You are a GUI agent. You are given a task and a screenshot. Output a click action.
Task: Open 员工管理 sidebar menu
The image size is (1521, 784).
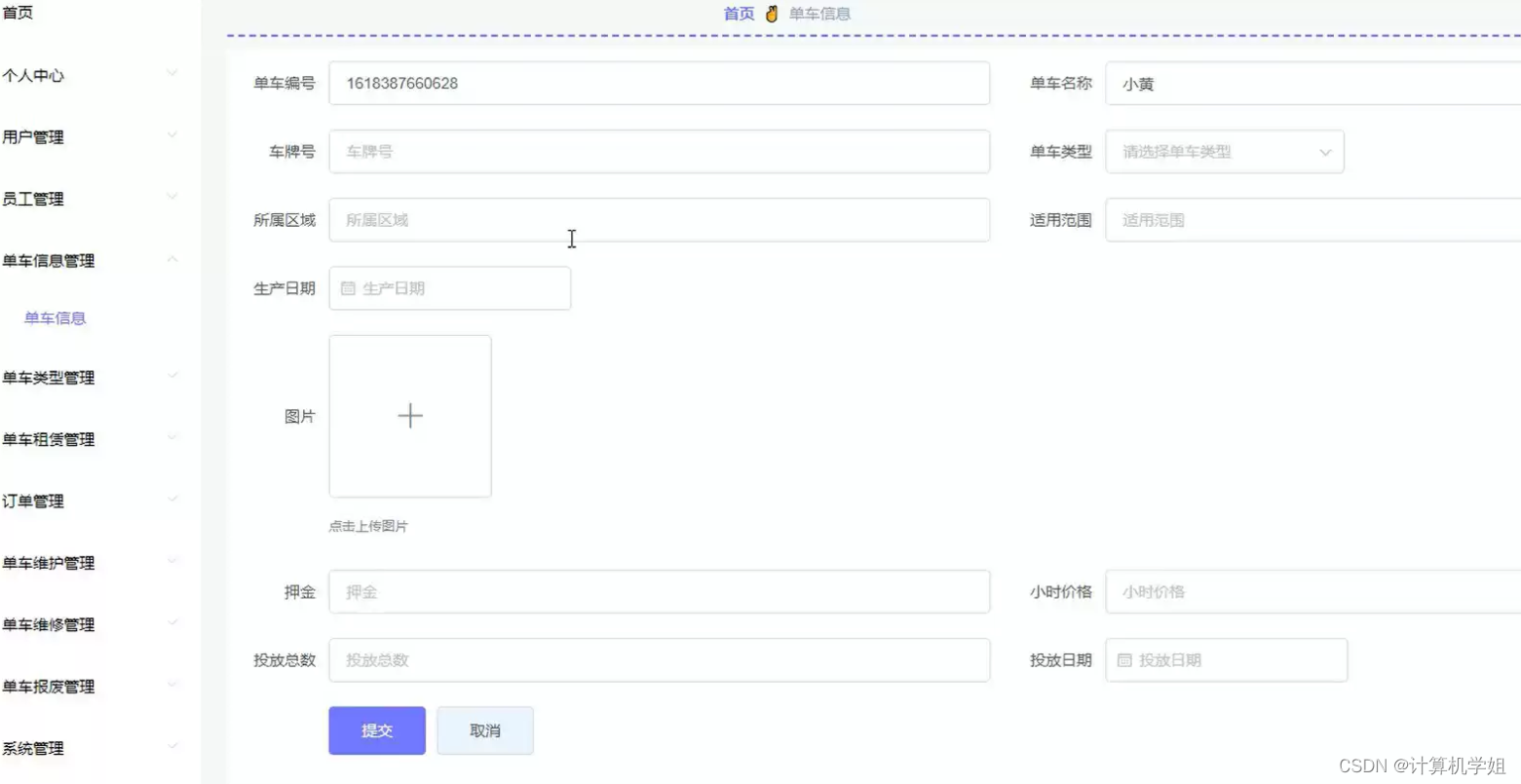click(x=33, y=199)
